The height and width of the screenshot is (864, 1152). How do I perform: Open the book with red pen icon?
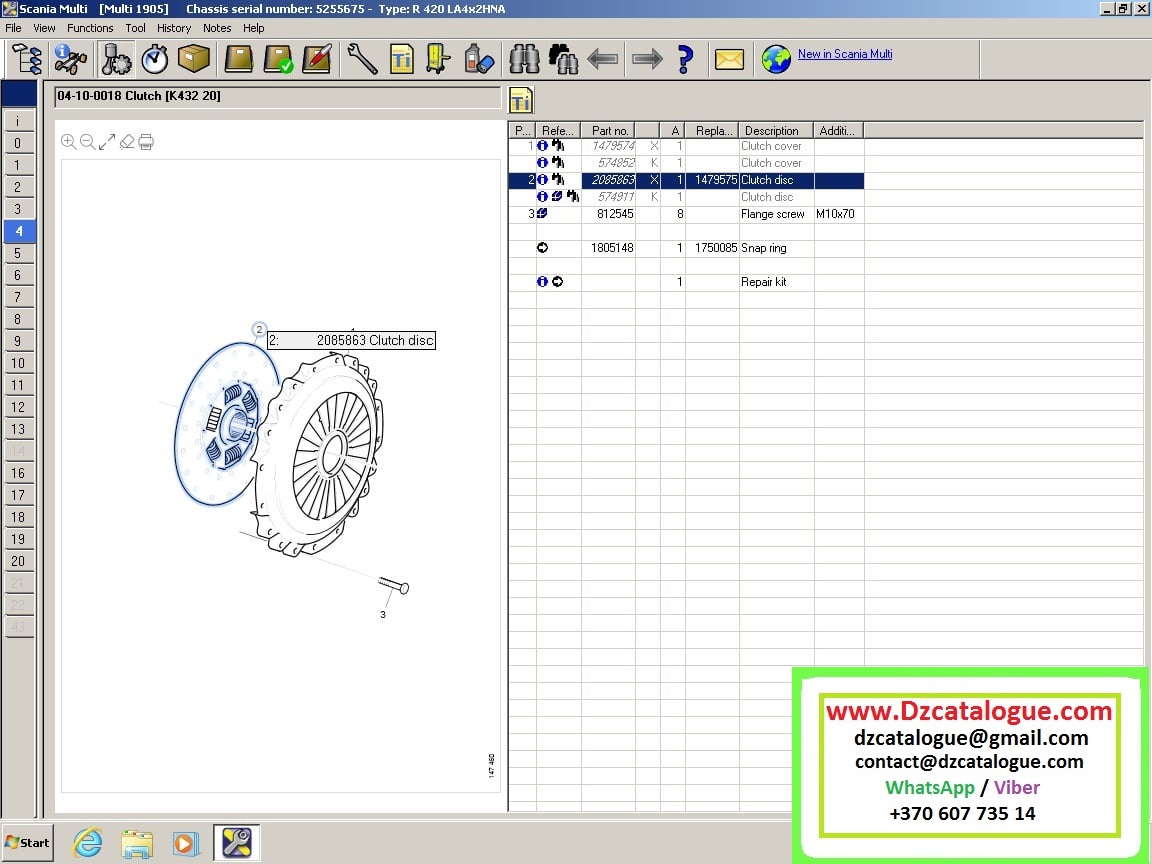pyautogui.click(x=317, y=59)
